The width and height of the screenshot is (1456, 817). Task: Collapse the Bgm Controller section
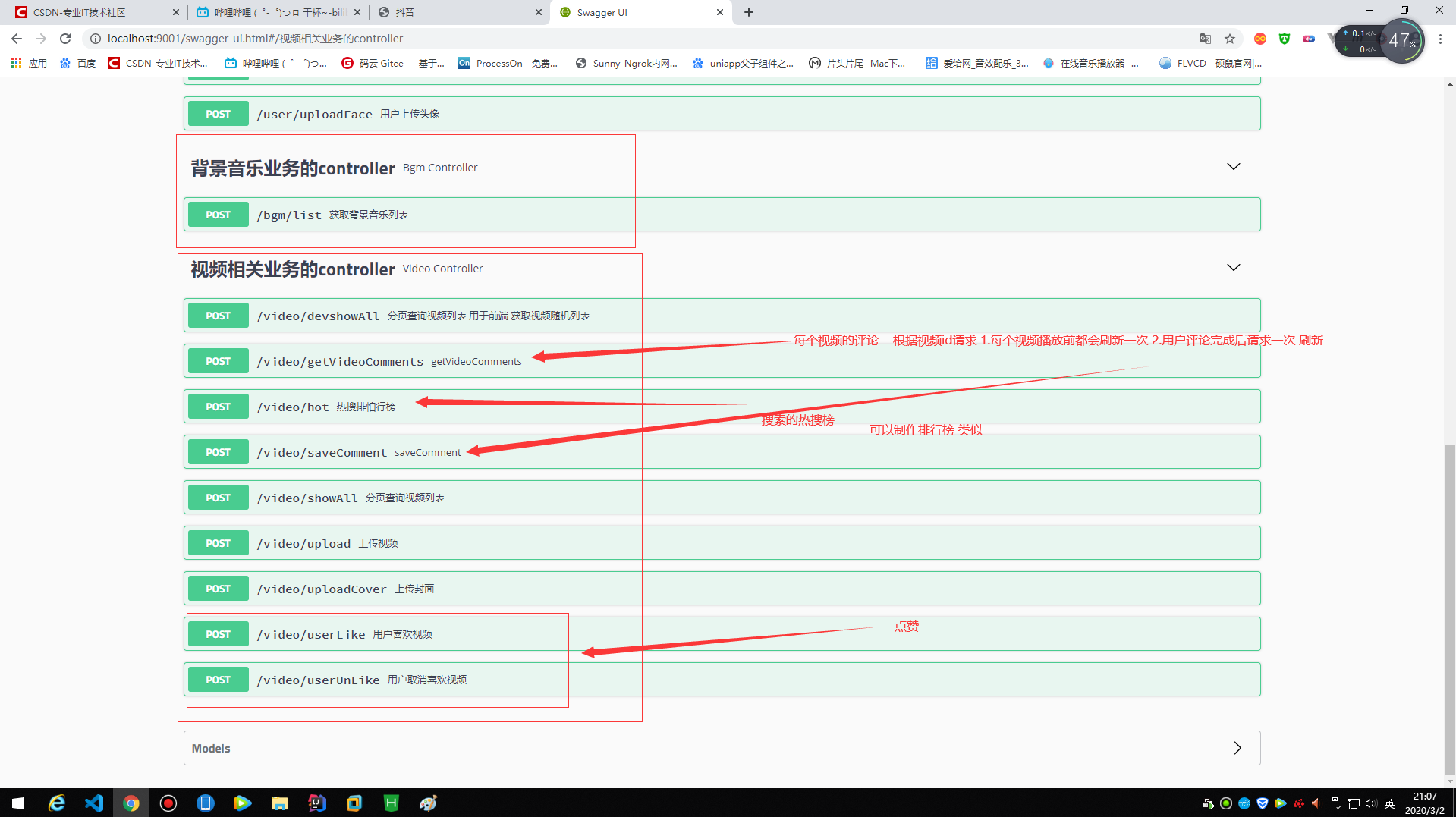tap(1234, 167)
